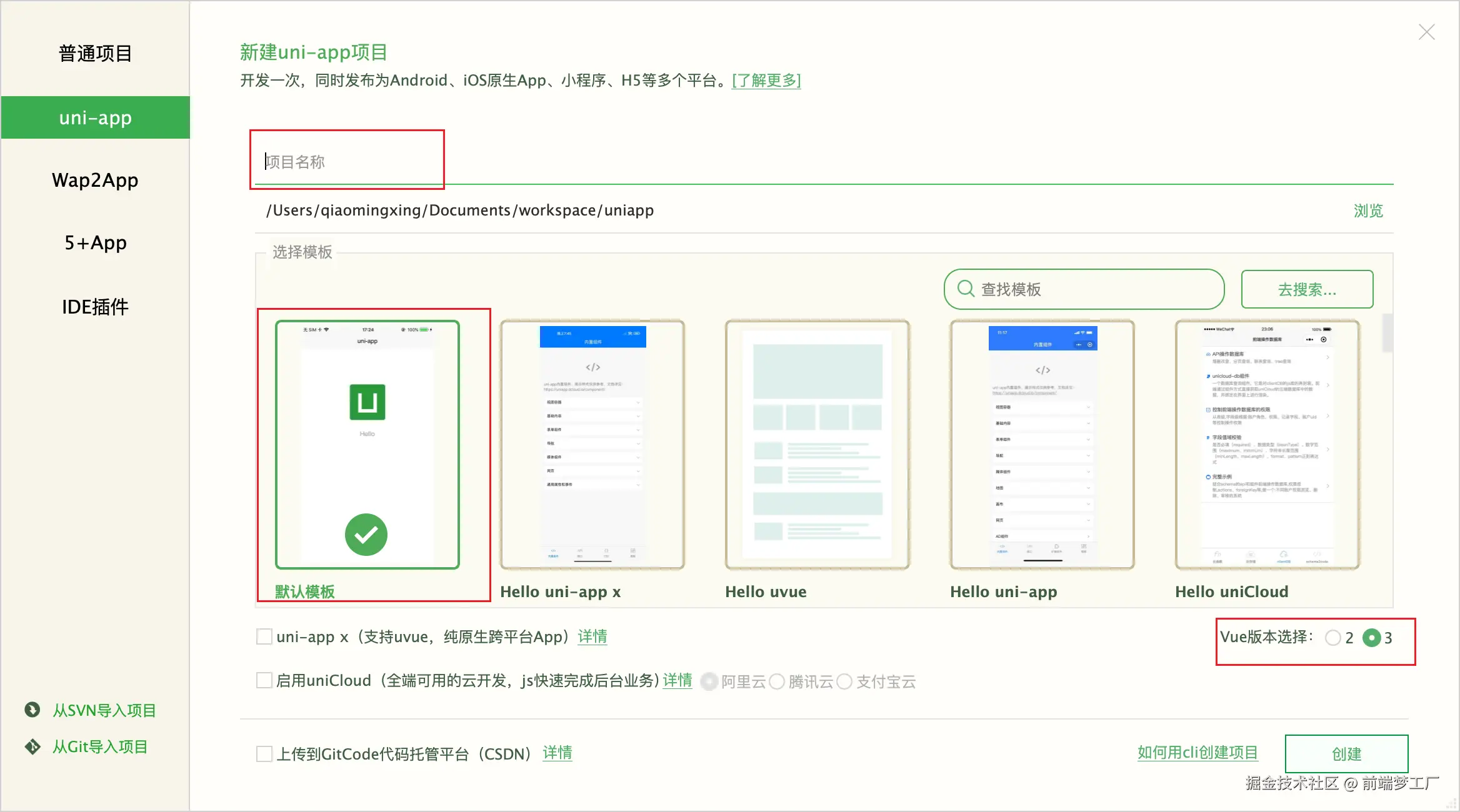Image resolution: width=1460 pixels, height=812 pixels.
Task: Select Vue version 3 radio button
Action: 1371,638
